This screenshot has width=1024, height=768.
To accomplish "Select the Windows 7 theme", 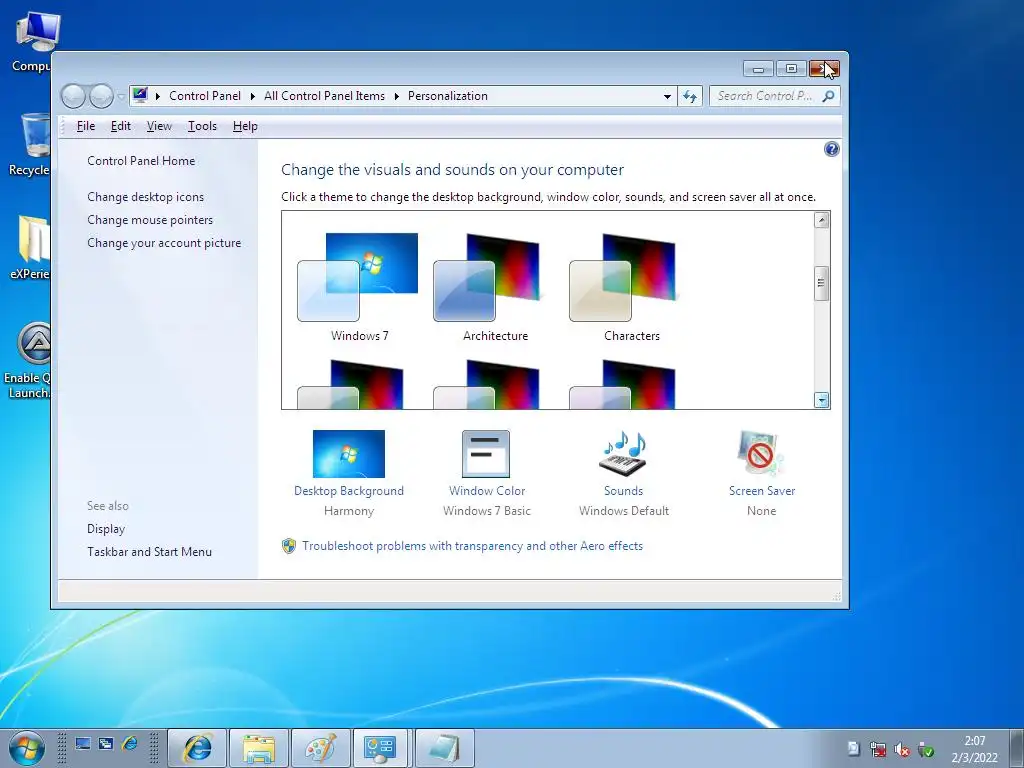I will [359, 287].
